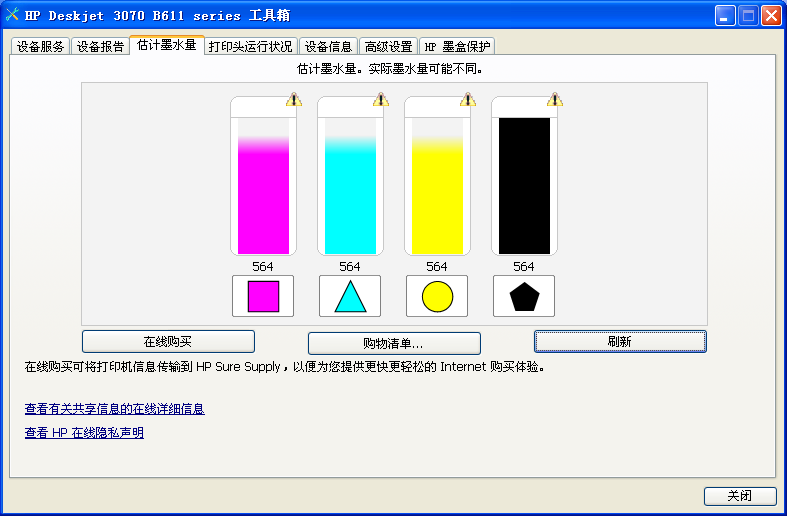Click the magenta cartridge warning icon

294,99
